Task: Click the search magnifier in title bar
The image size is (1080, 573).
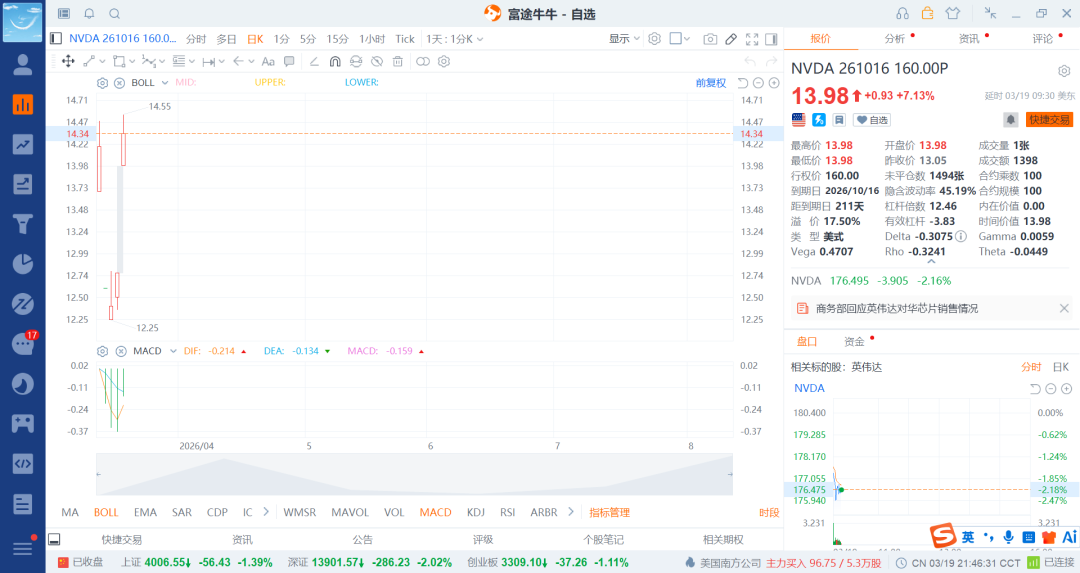Action: pyautogui.click(x=115, y=14)
